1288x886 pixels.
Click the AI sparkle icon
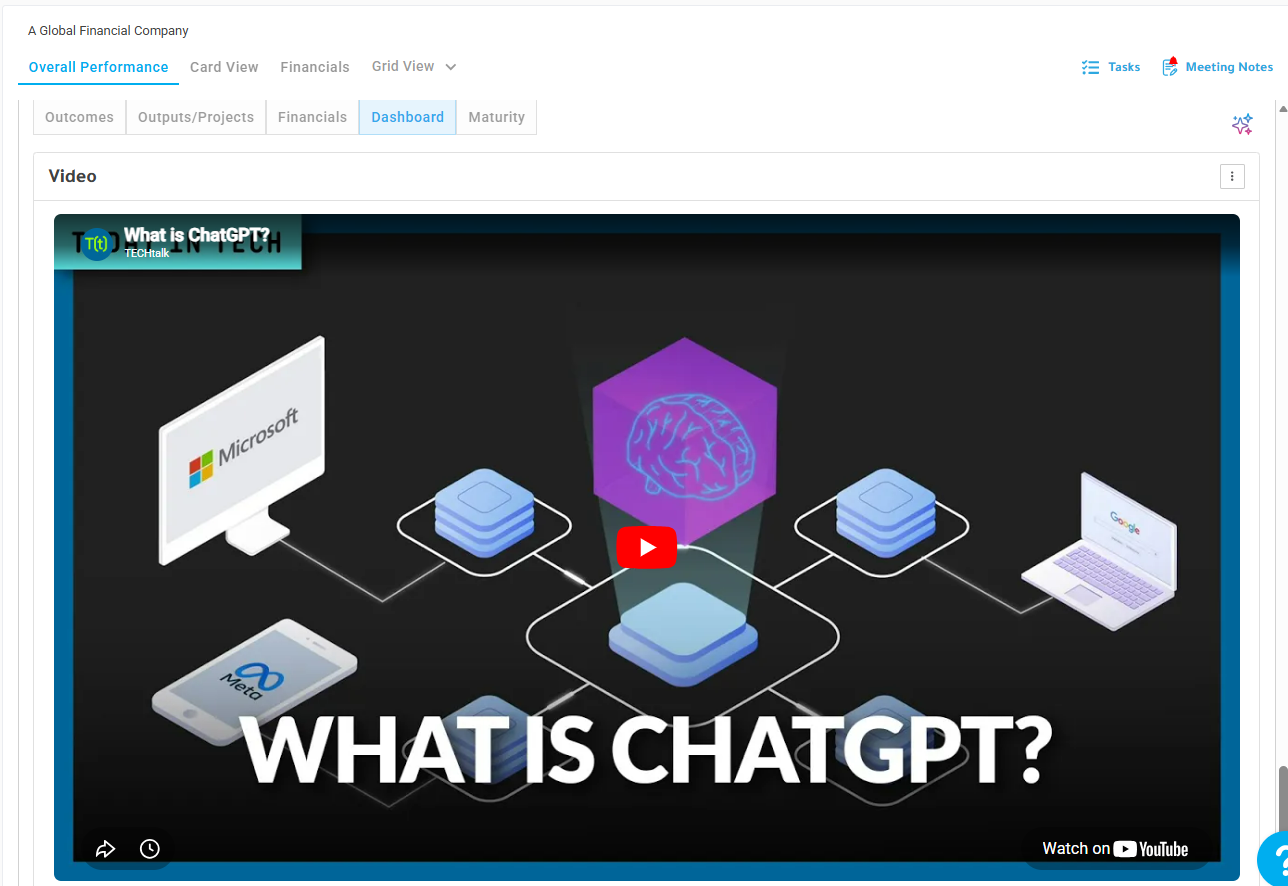pyautogui.click(x=1242, y=124)
